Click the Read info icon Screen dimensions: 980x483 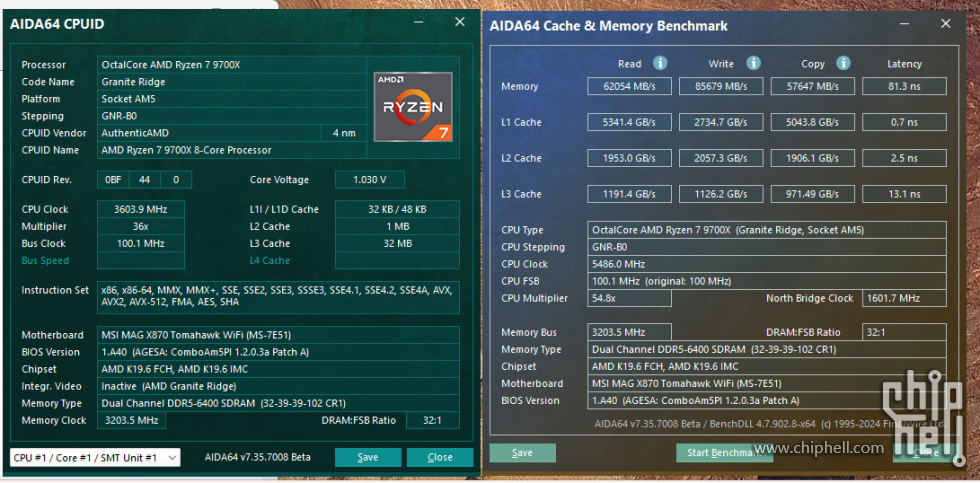click(x=660, y=63)
